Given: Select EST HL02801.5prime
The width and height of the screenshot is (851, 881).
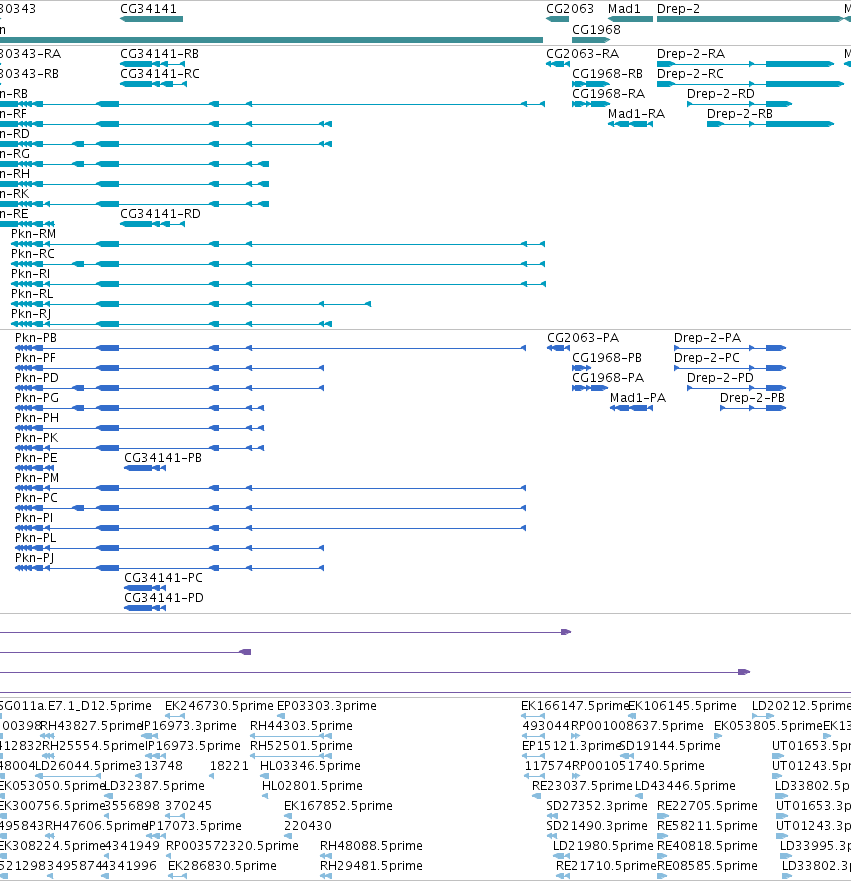Looking at the screenshot, I should [312, 786].
